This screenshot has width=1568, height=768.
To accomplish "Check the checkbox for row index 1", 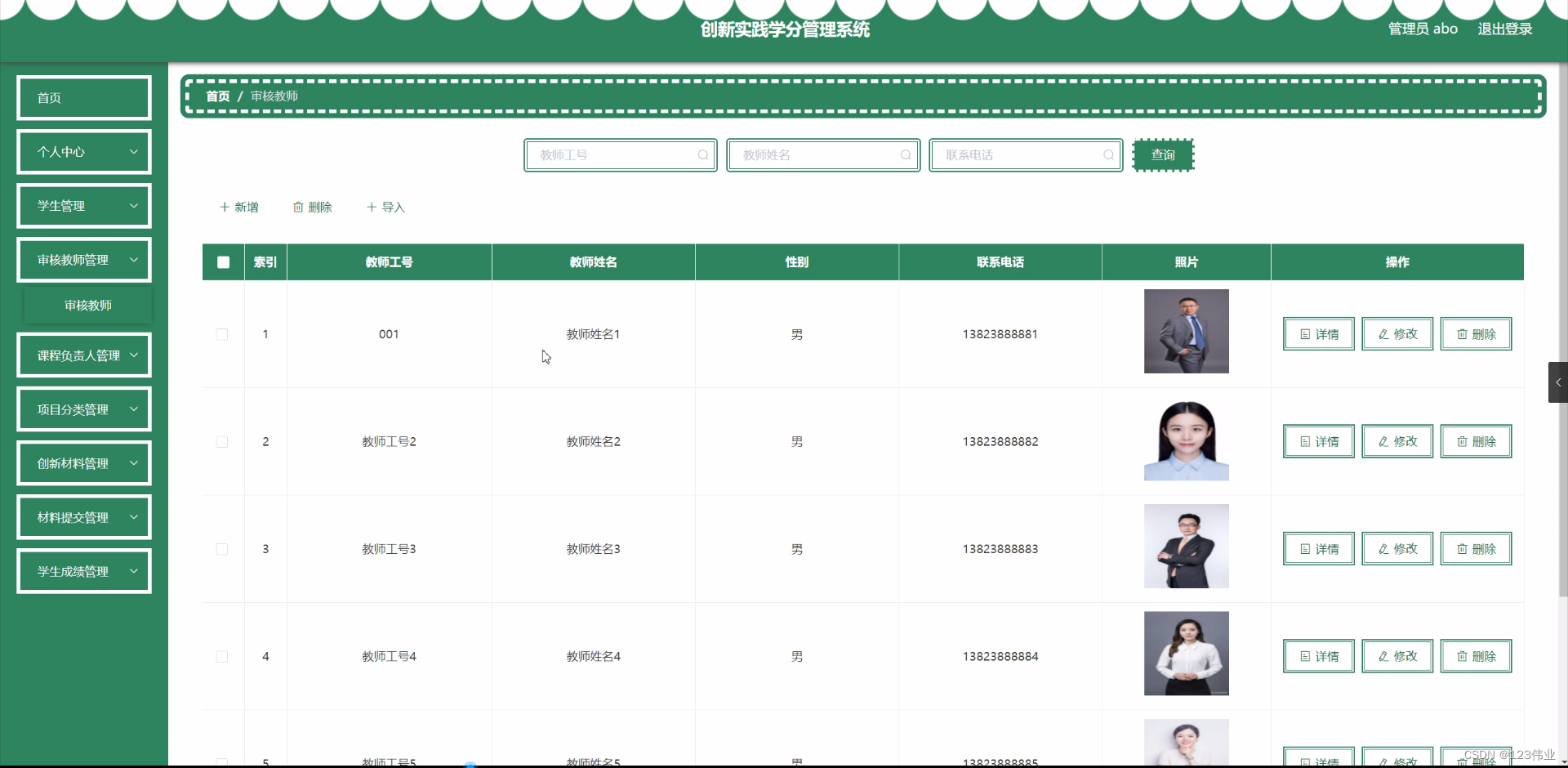I will pyautogui.click(x=222, y=334).
